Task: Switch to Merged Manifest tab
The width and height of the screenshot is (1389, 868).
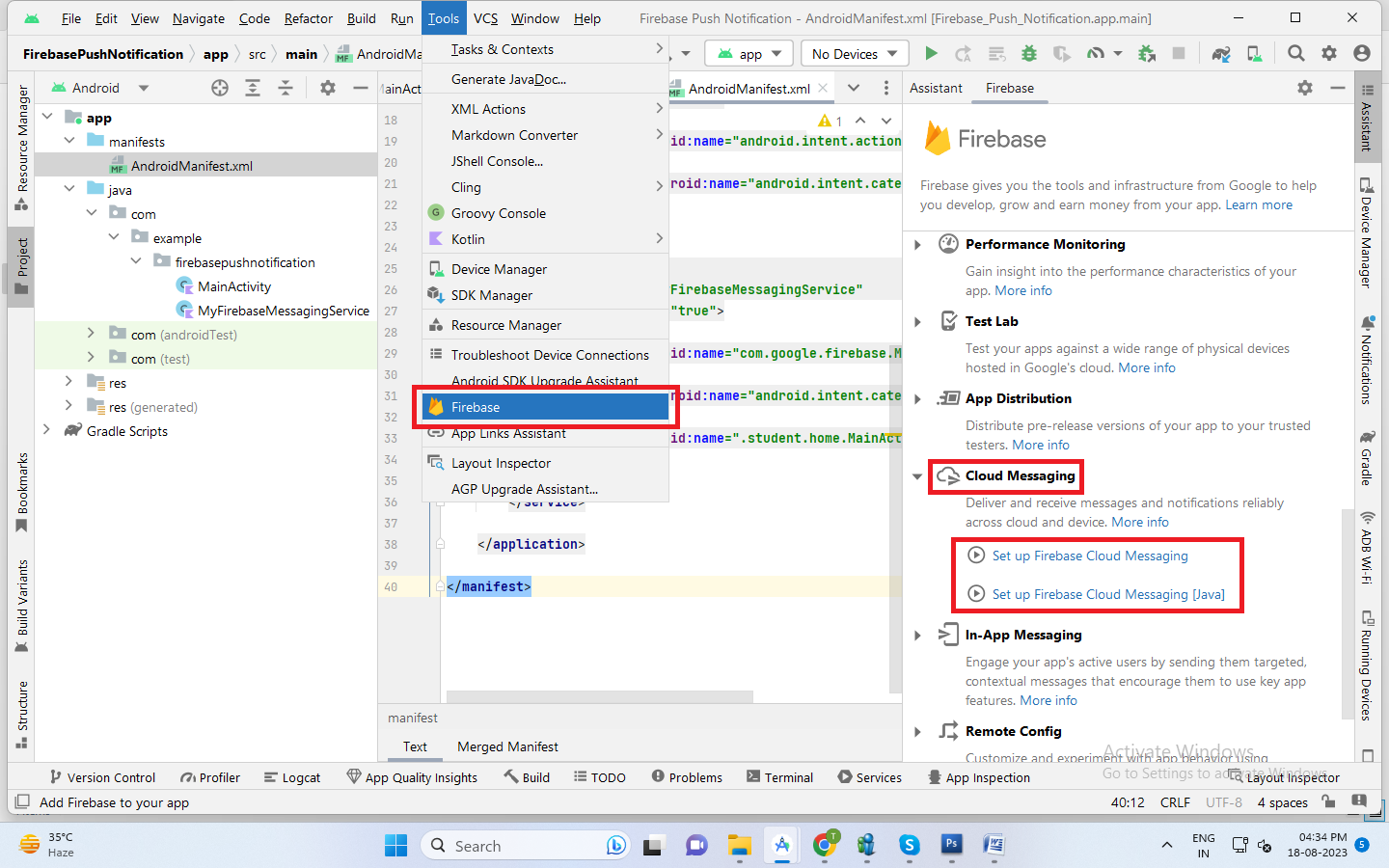Action: (x=507, y=746)
